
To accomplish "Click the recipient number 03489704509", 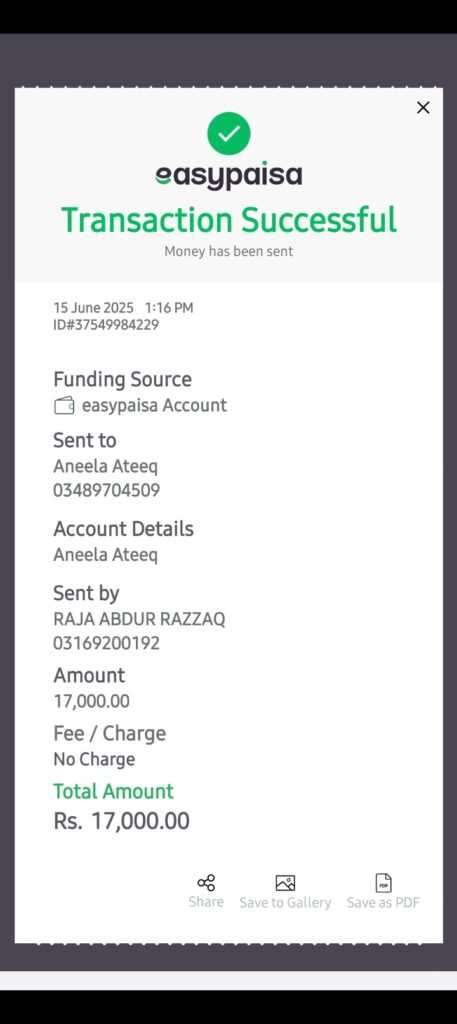I will coord(106,490).
